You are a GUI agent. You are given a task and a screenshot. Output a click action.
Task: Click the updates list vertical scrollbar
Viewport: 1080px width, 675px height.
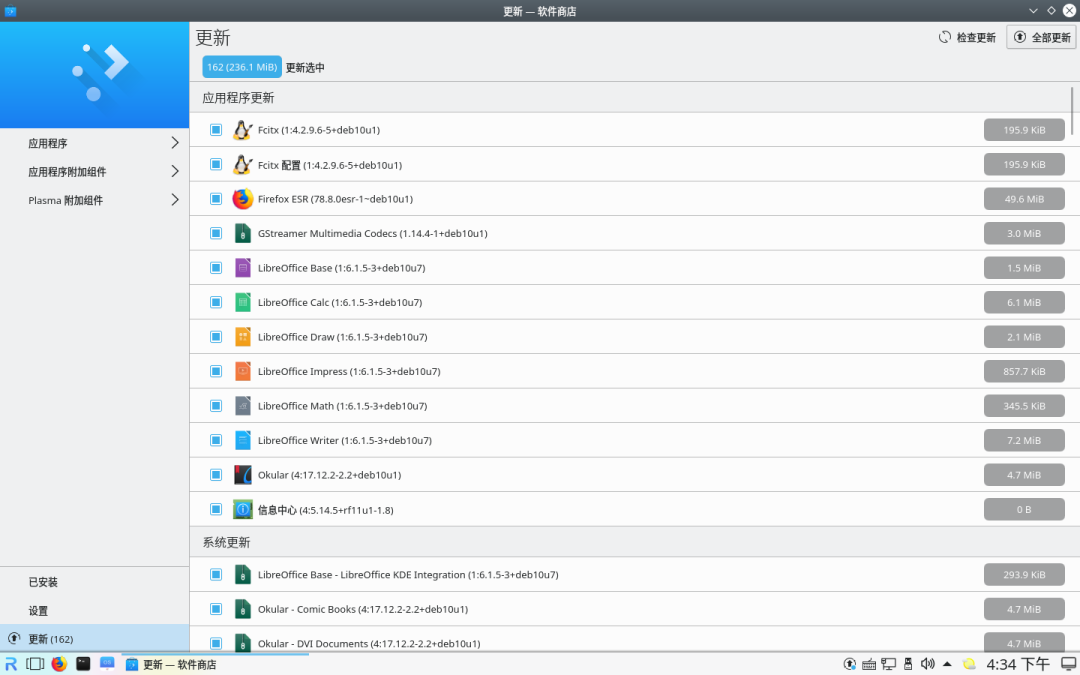(x=1072, y=110)
